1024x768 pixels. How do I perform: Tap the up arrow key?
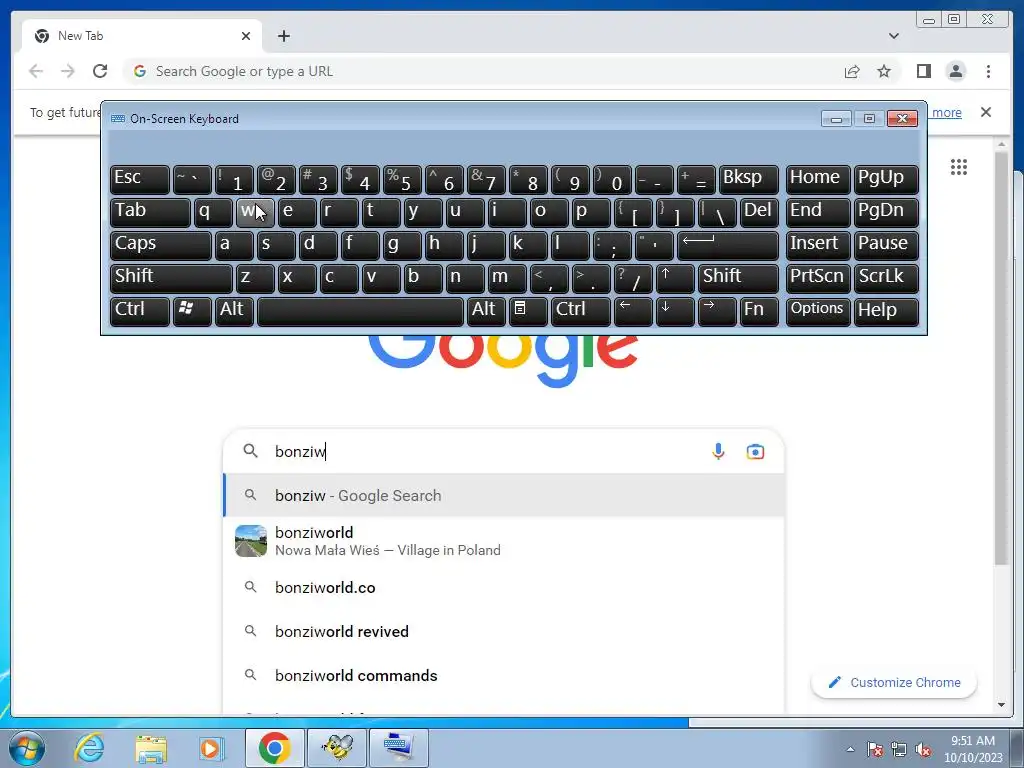pyautogui.click(x=675, y=278)
